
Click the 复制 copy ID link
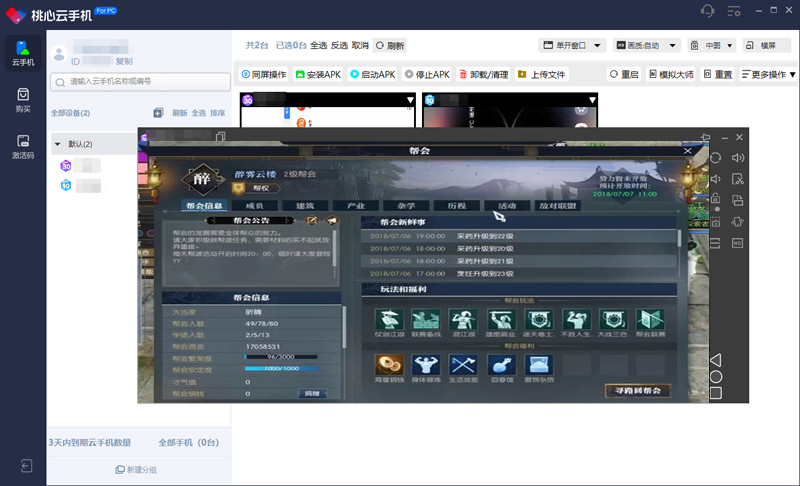(124, 61)
